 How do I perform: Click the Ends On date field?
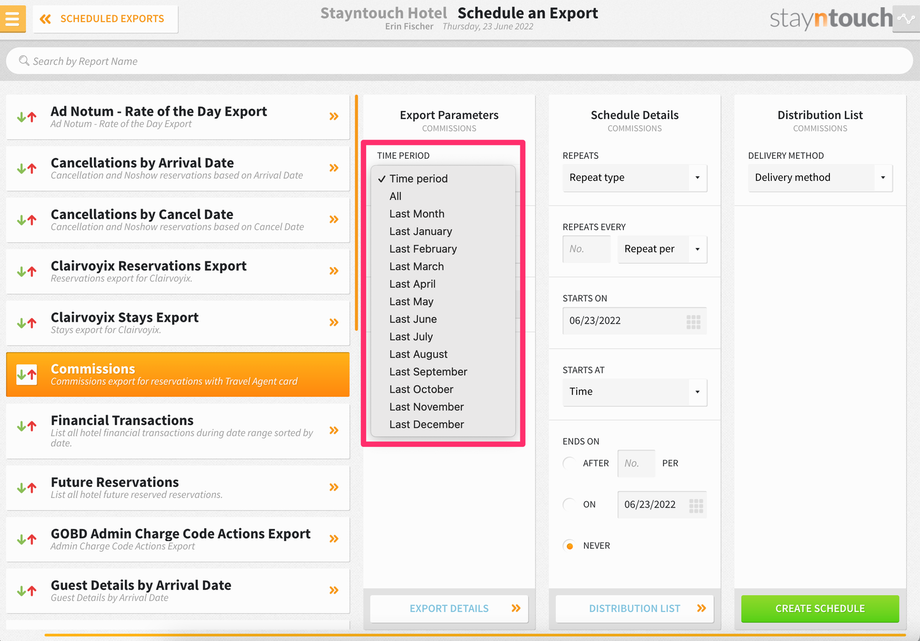pos(662,504)
